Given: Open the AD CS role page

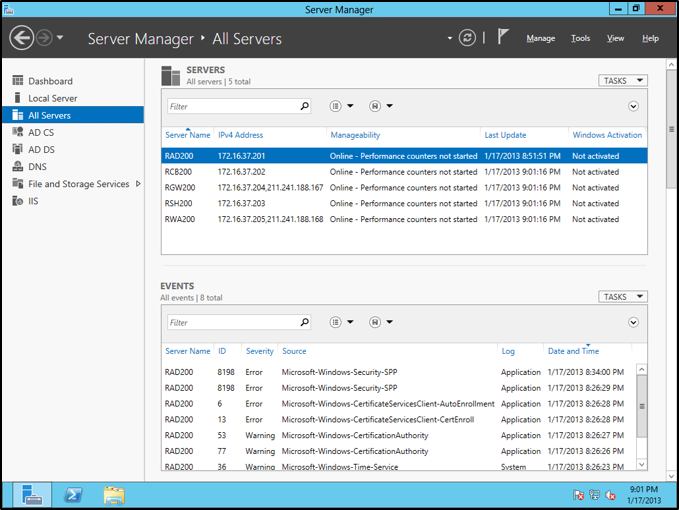Looking at the screenshot, I should click(x=41, y=132).
